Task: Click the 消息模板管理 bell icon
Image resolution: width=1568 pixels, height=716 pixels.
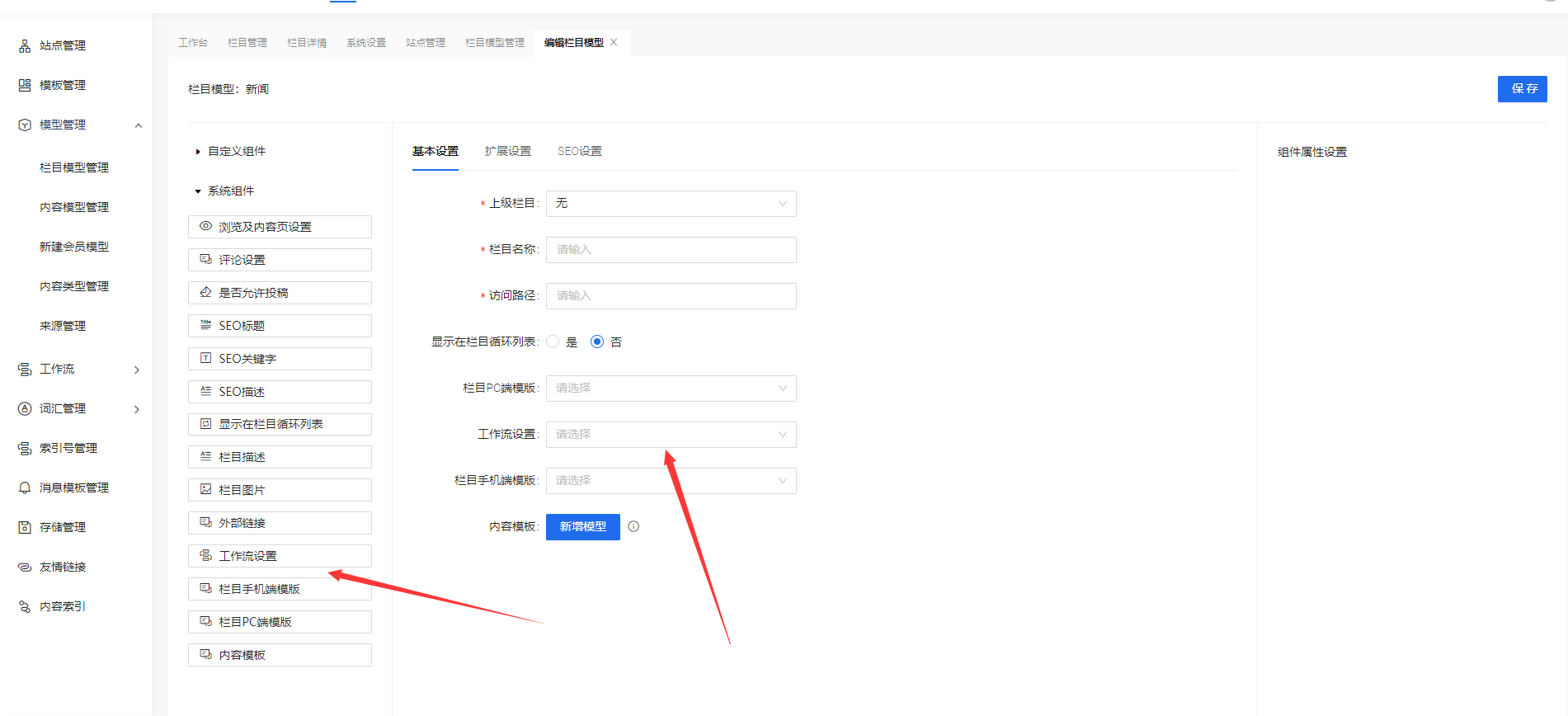Action: pyautogui.click(x=25, y=488)
